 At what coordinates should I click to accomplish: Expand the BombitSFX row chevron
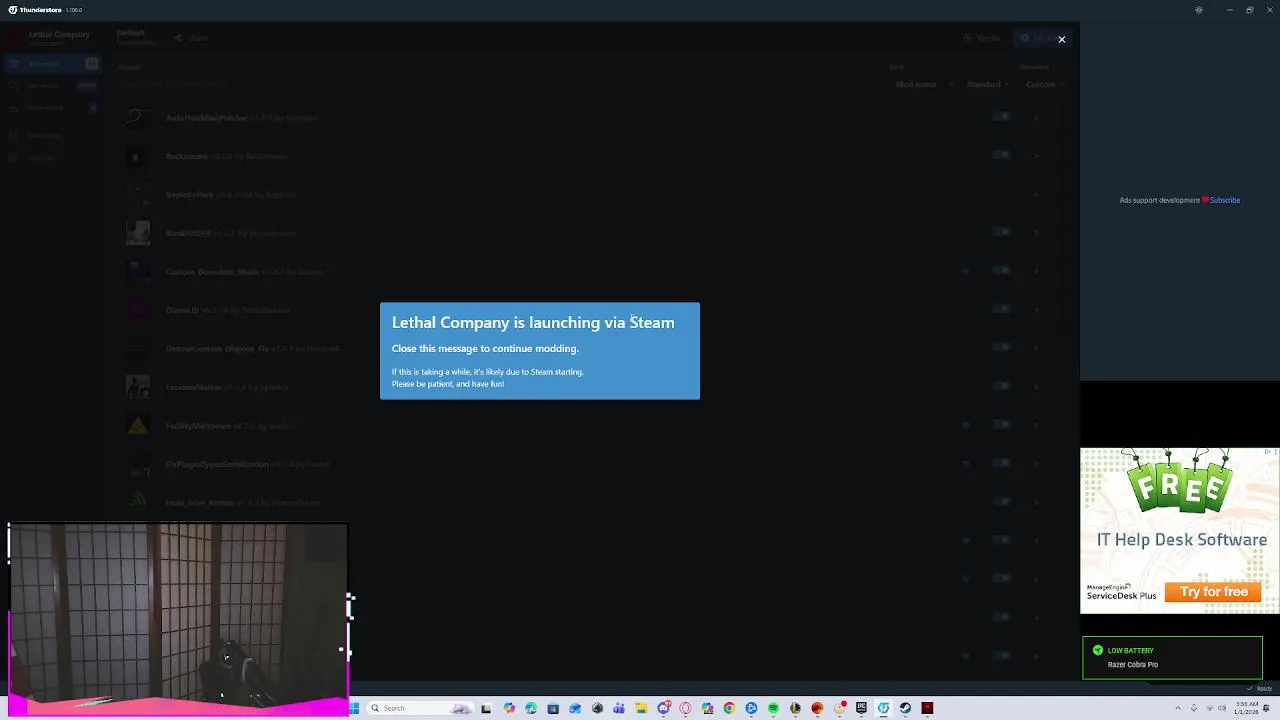pos(1037,233)
